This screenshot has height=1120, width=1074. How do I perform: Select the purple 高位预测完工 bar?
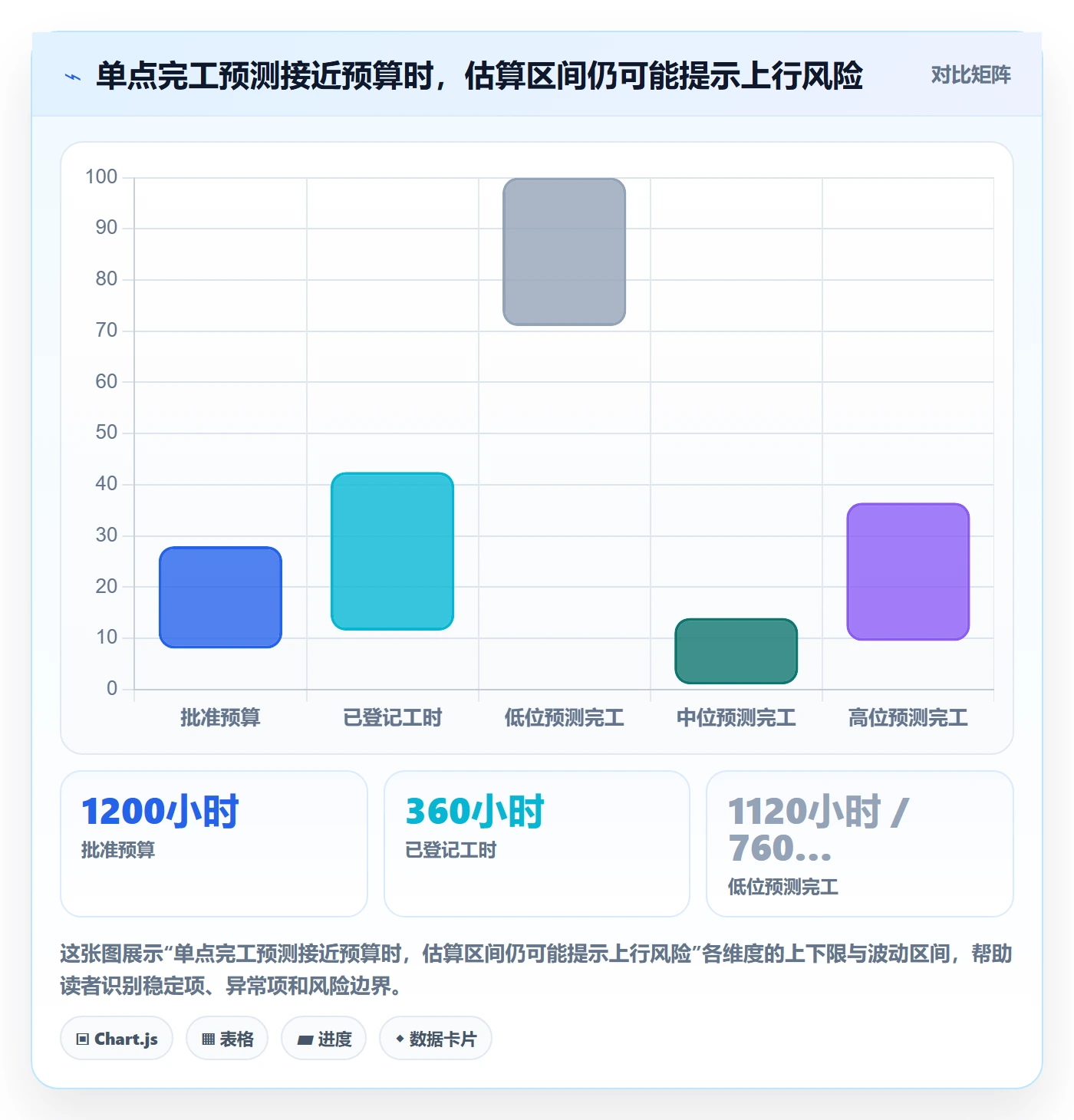908,572
